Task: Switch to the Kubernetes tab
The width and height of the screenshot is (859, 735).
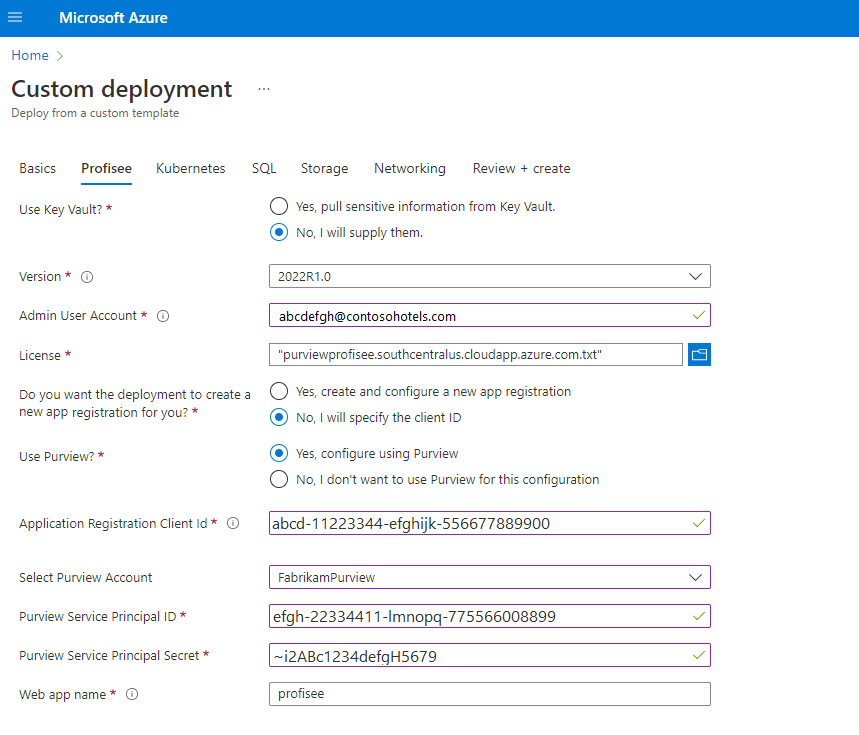Action: [191, 169]
